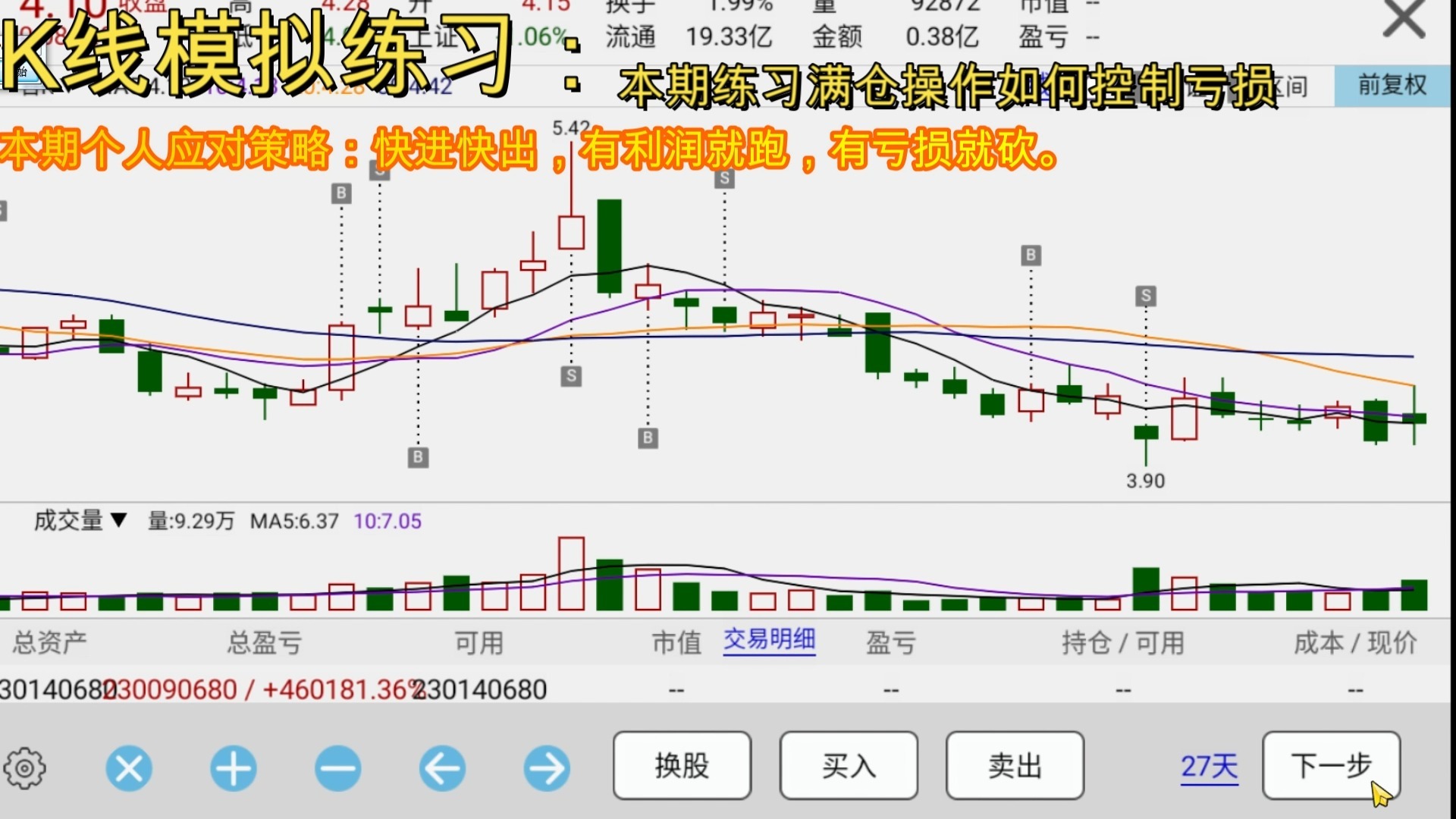Screen dimensions: 1456x819
Task: Zoom out using the blue minus icon
Action: (x=338, y=767)
